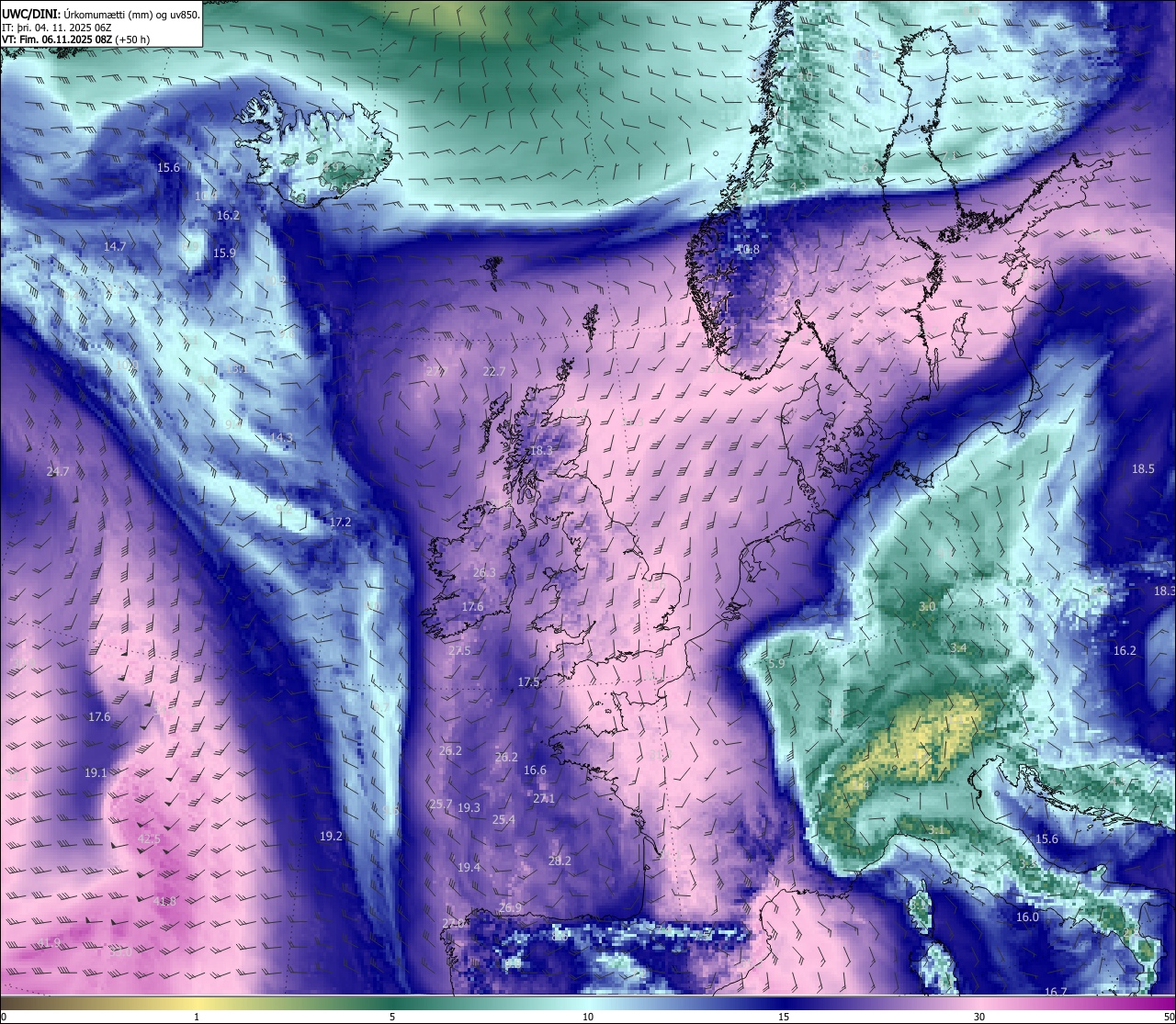This screenshot has height=1024, width=1176.
Task: Click the map value 25.7
Action: click(440, 804)
